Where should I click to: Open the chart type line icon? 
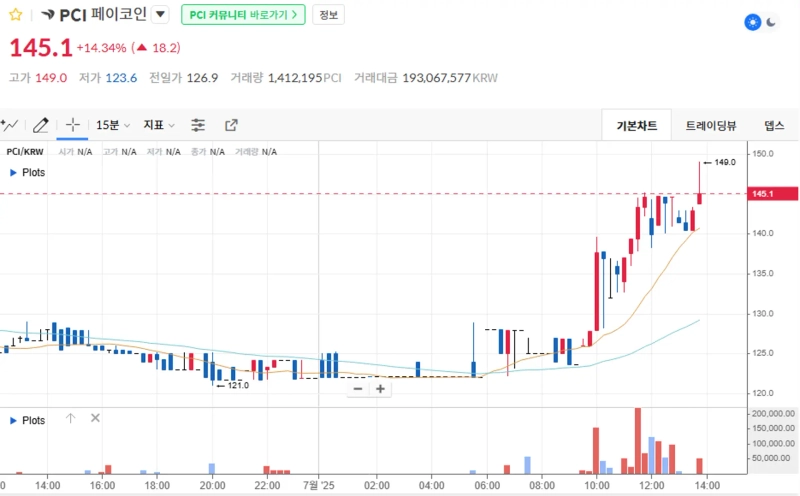point(10,125)
